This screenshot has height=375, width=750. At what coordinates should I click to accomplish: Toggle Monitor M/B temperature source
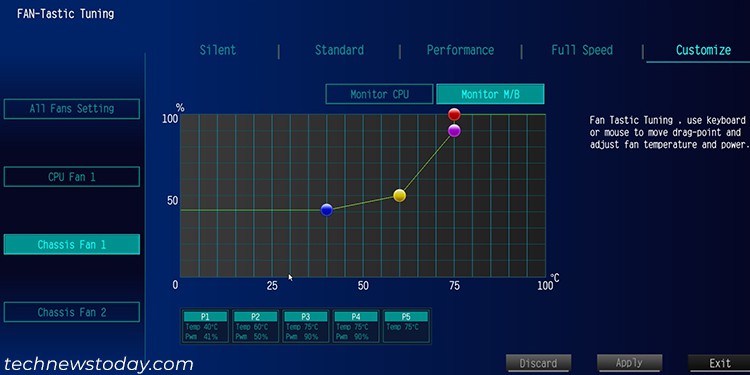pyautogui.click(x=490, y=94)
